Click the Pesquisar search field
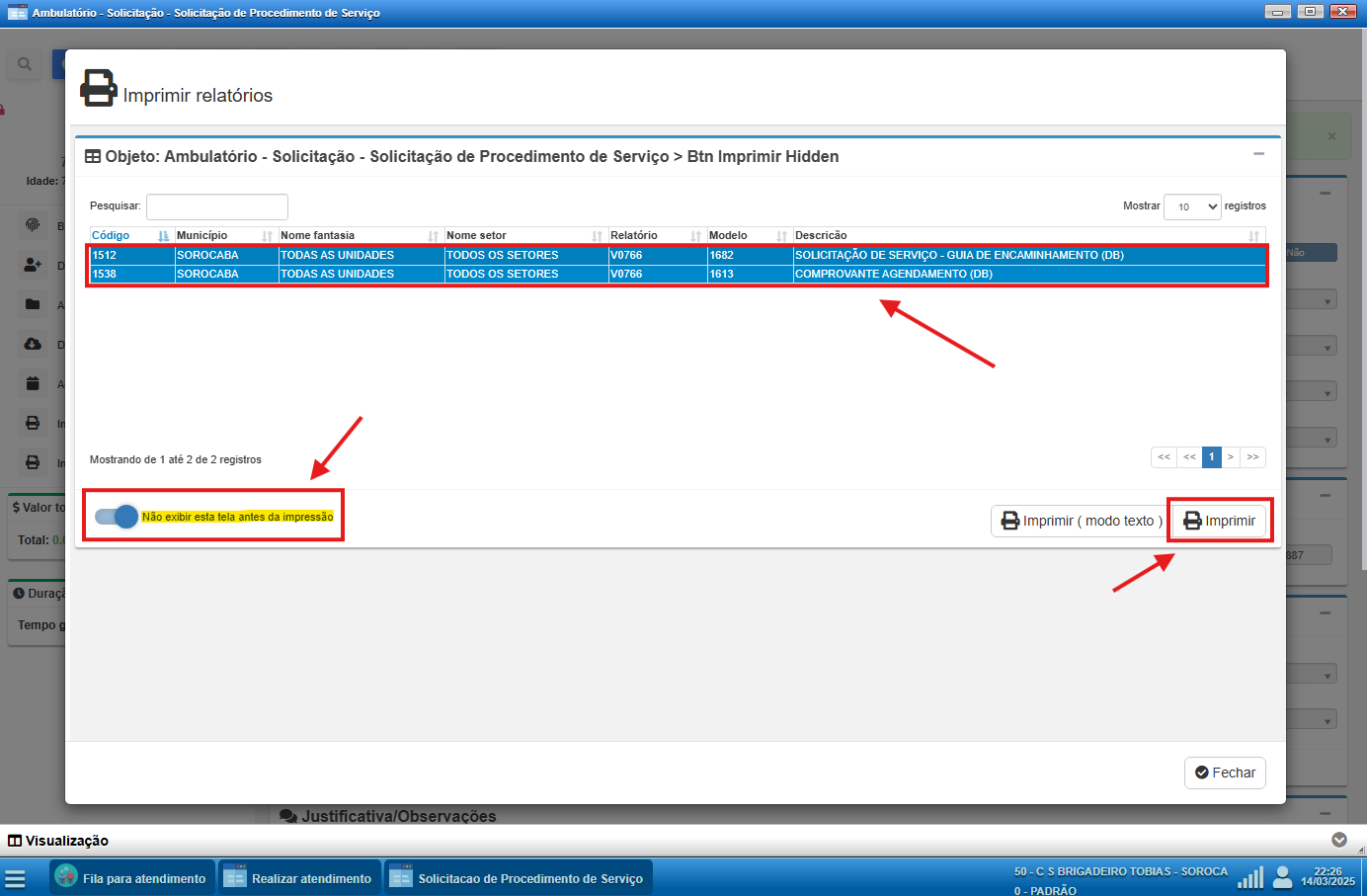 [217, 206]
